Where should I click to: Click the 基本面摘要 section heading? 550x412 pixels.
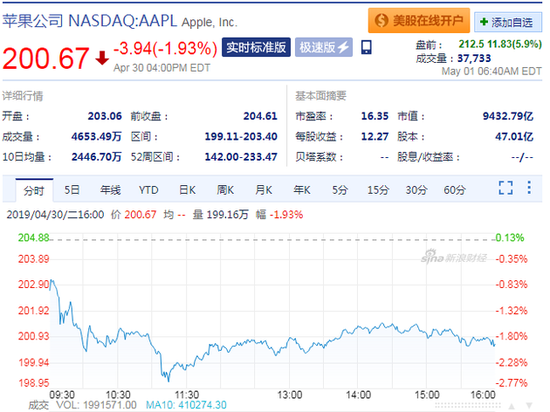coord(321,96)
